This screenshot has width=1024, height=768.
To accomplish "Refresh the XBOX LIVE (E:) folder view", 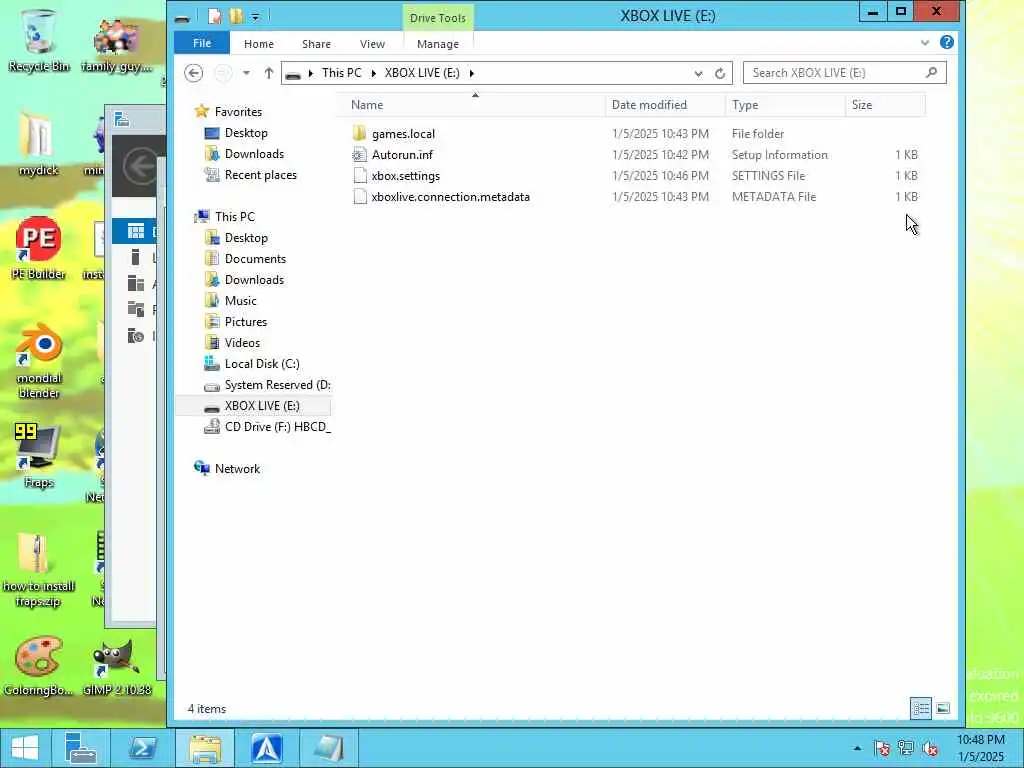I will pyautogui.click(x=720, y=73).
